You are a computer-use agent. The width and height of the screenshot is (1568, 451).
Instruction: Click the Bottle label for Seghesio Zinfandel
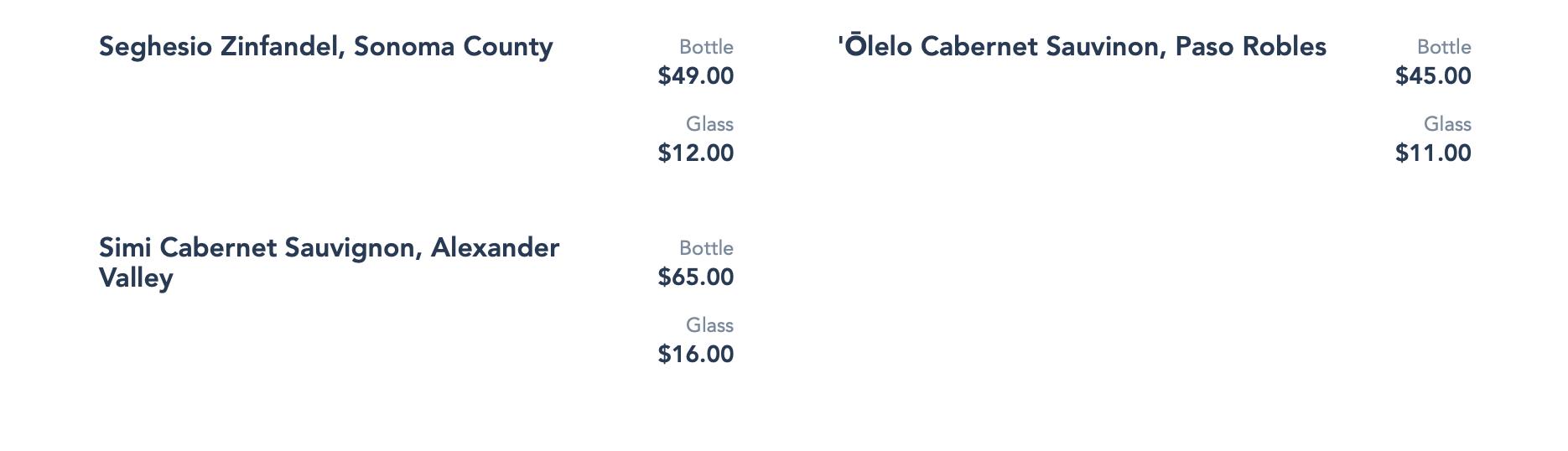click(706, 47)
